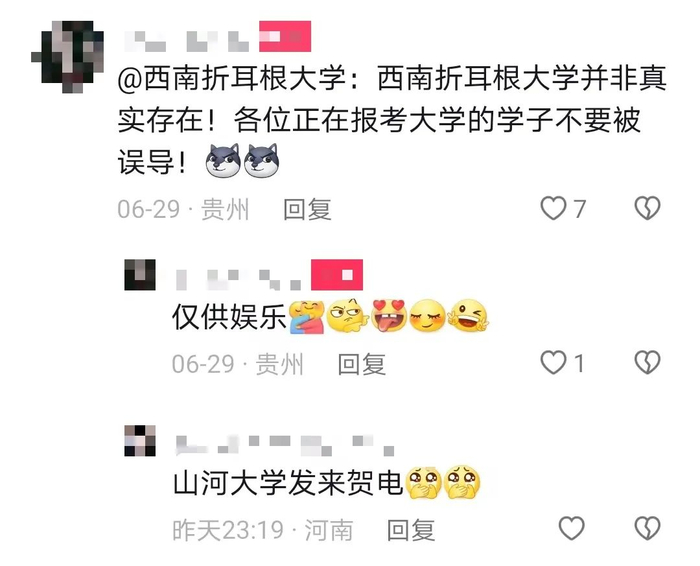700x566 pixels.
Task: Like the 西南折耳根大学 comment with heart icon
Action: pos(553,208)
